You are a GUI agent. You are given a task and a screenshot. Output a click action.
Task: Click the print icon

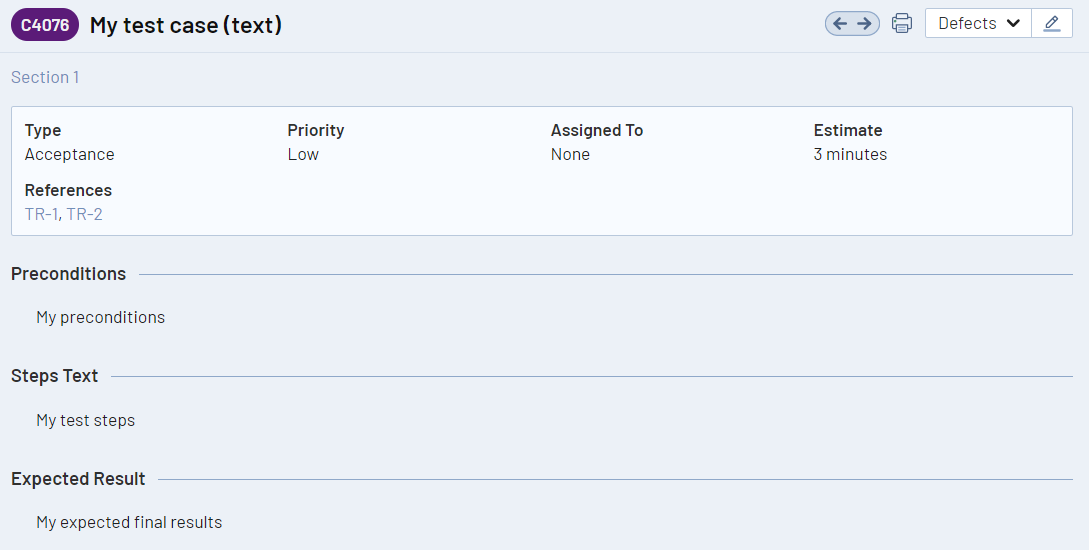point(902,24)
